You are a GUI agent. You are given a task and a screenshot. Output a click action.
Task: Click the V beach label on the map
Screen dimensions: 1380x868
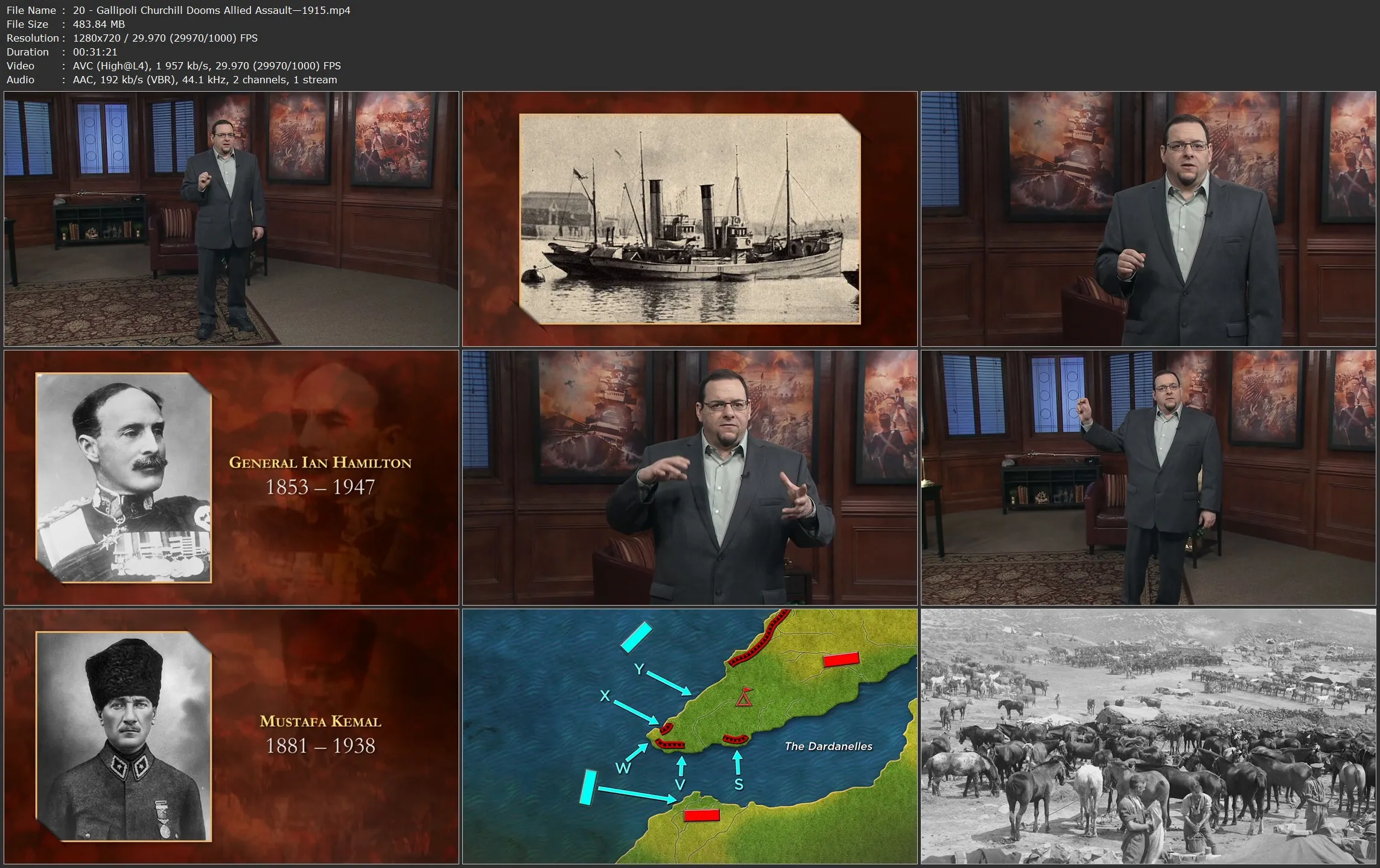pos(680,785)
